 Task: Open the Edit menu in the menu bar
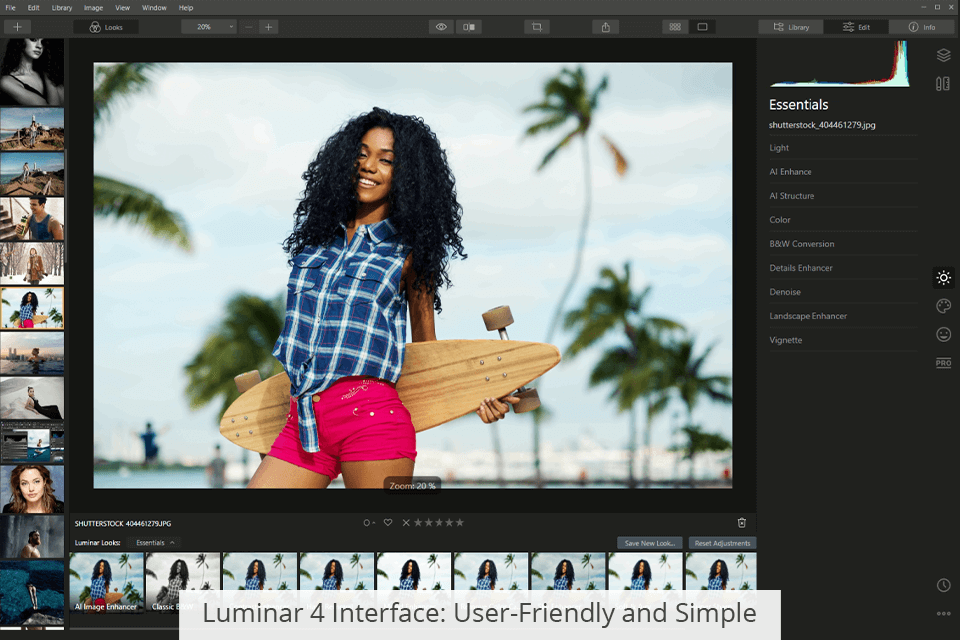34,8
